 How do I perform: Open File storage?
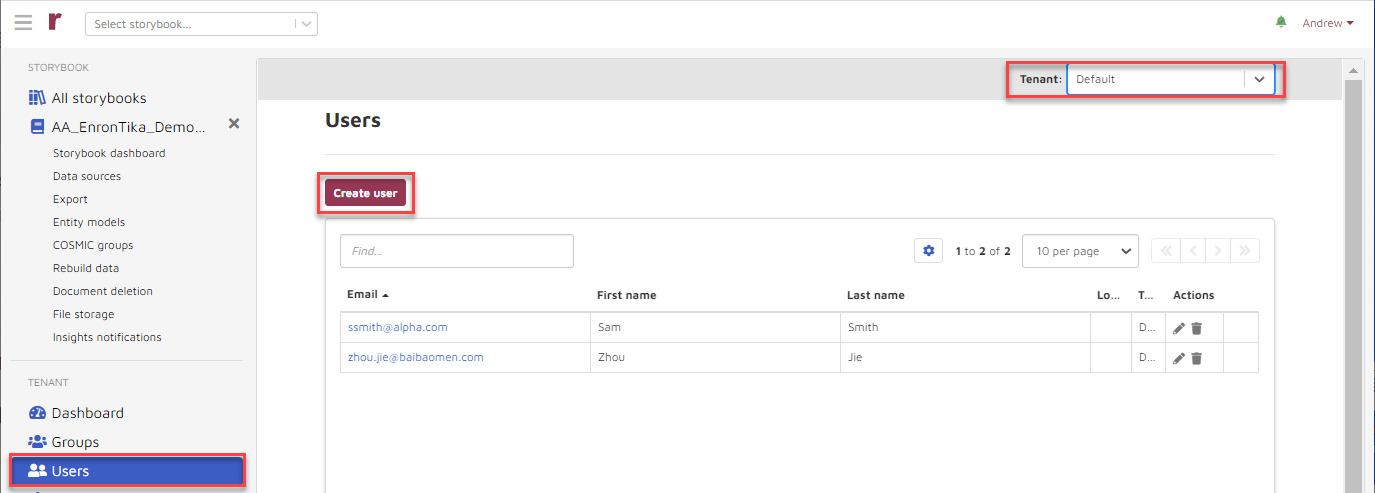pyautogui.click(x=83, y=314)
